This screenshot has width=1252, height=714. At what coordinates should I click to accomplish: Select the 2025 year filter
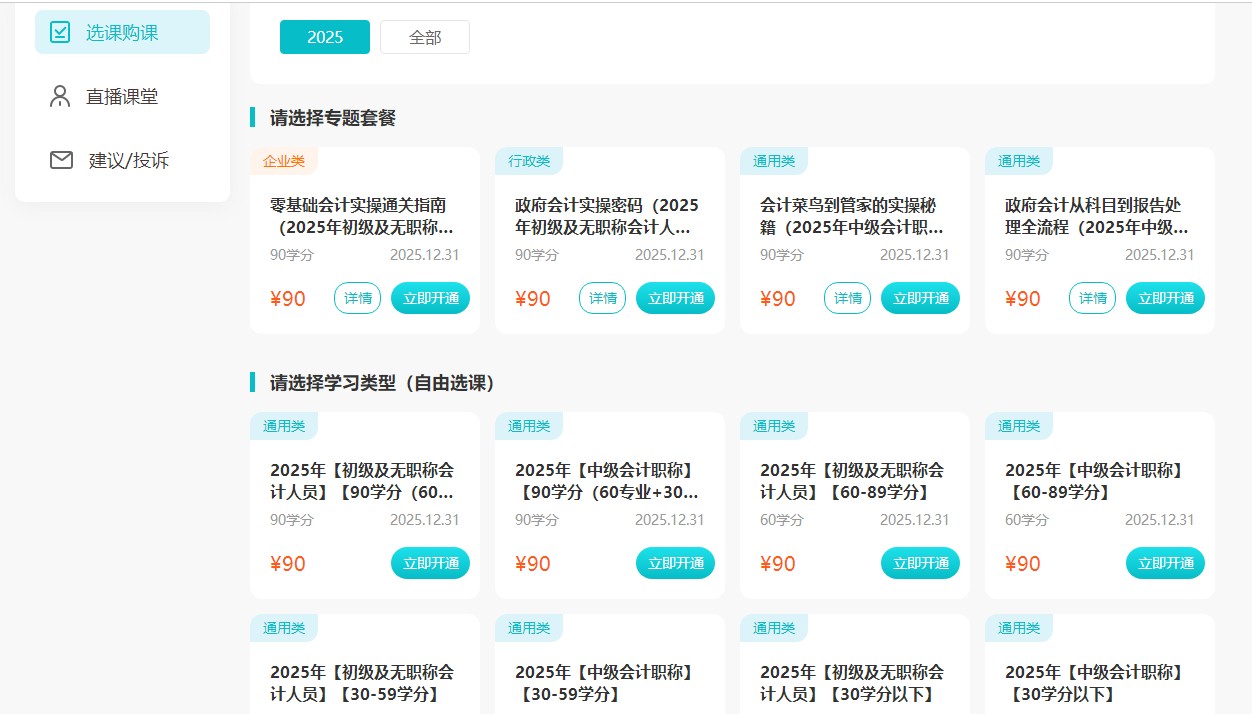pyautogui.click(x=325, y=37)
